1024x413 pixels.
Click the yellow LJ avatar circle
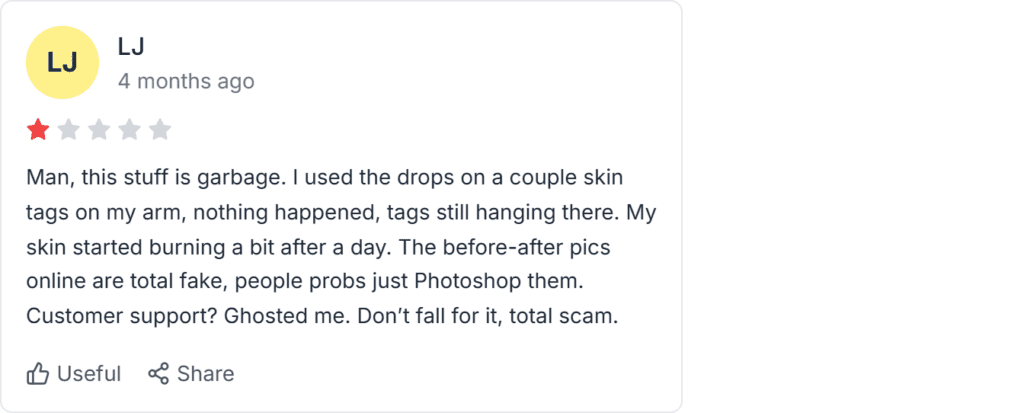[x=62, y=63]
